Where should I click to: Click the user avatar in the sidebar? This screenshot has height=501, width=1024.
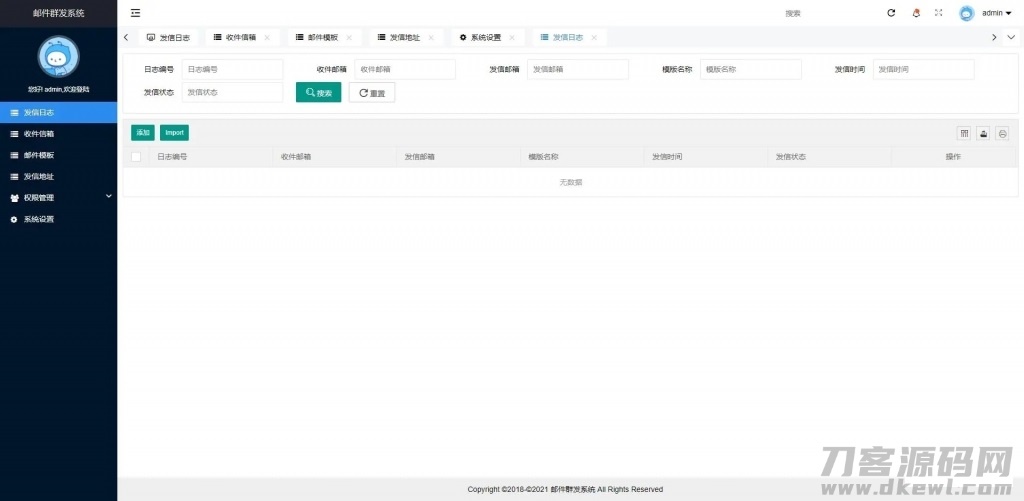58,57
